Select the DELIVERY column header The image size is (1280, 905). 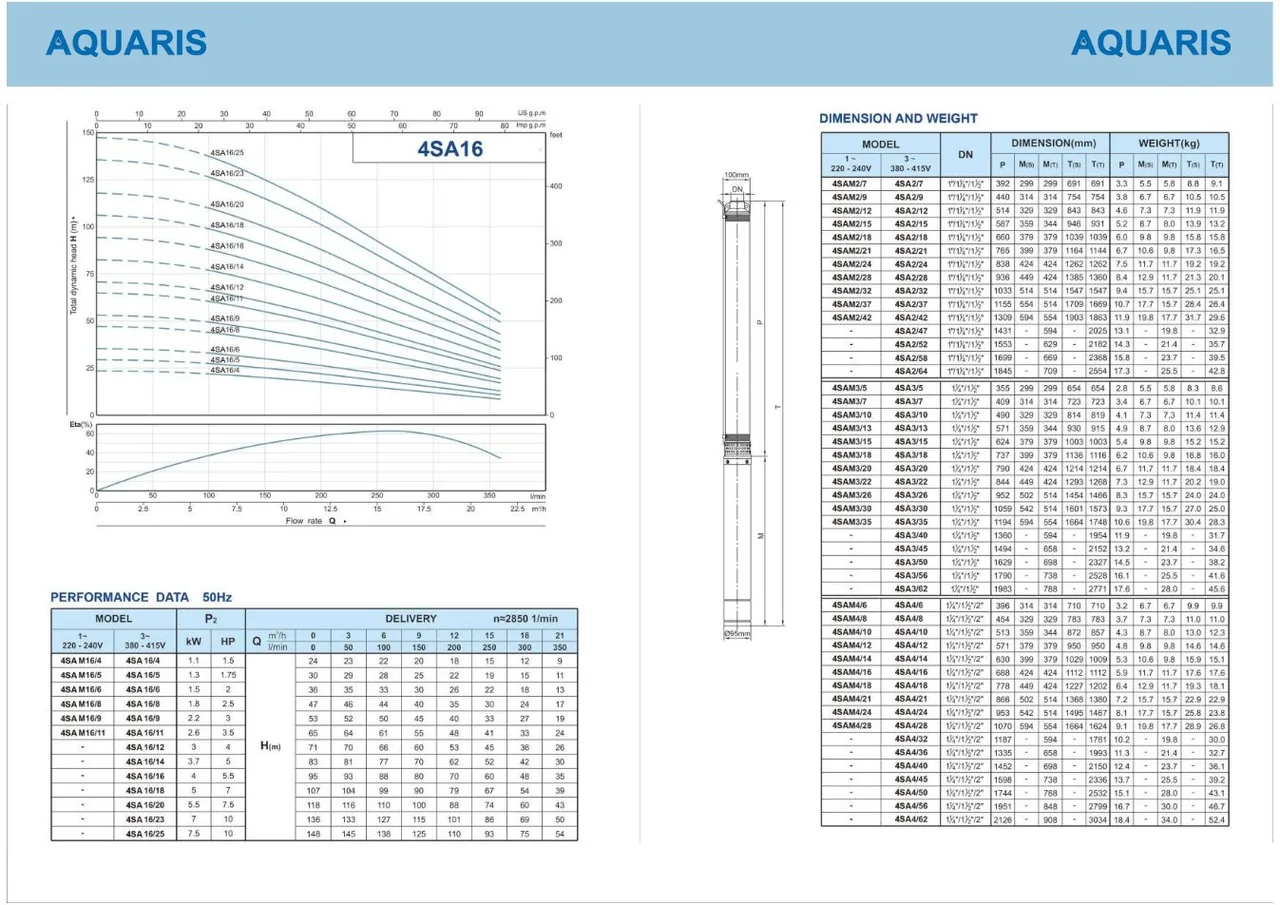pos(411,618)
